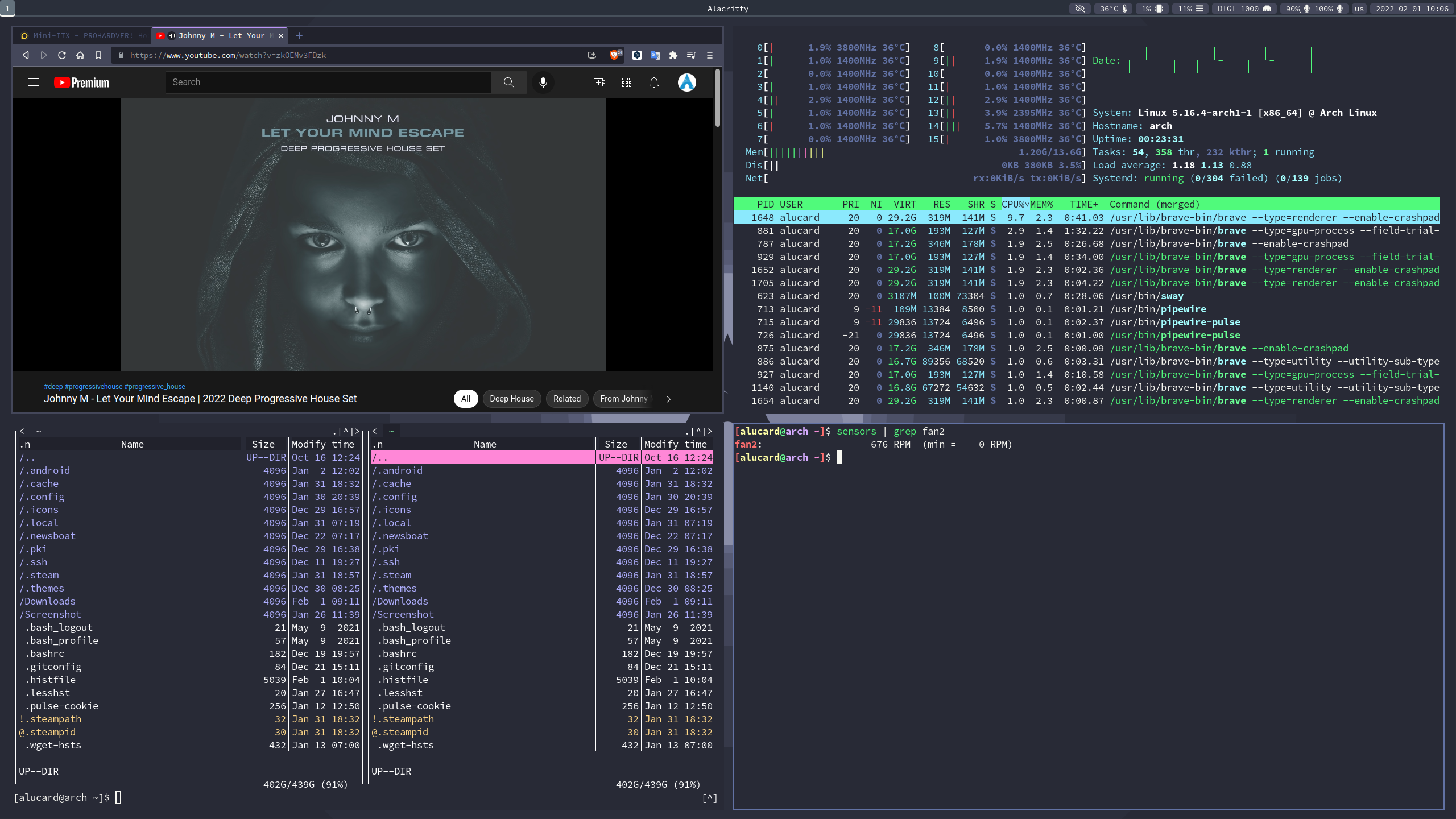Close the Johnny M YouTube tab
Viewport: 1456px width, 819px height.
(281, 36)
